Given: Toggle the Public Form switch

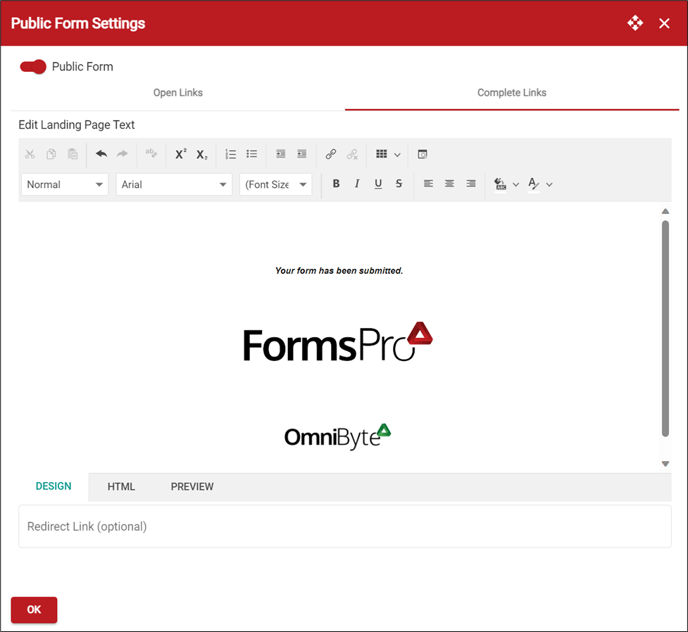Looking at the screenshot, I should pos(33,67).
